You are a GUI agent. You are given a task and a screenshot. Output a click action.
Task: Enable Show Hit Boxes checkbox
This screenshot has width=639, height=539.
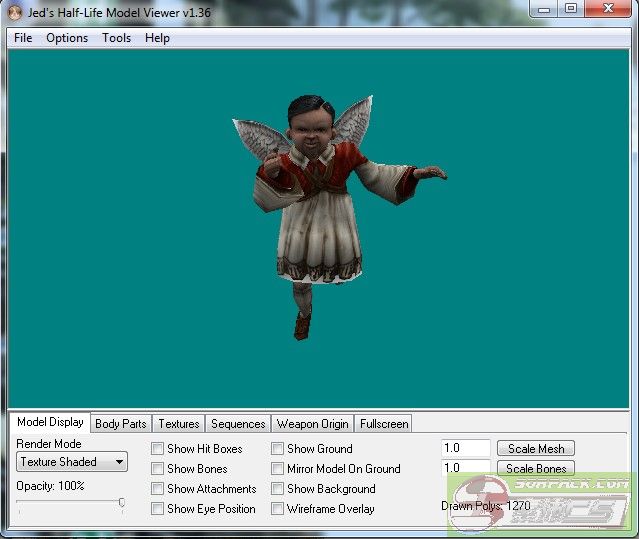pos(157,449)
